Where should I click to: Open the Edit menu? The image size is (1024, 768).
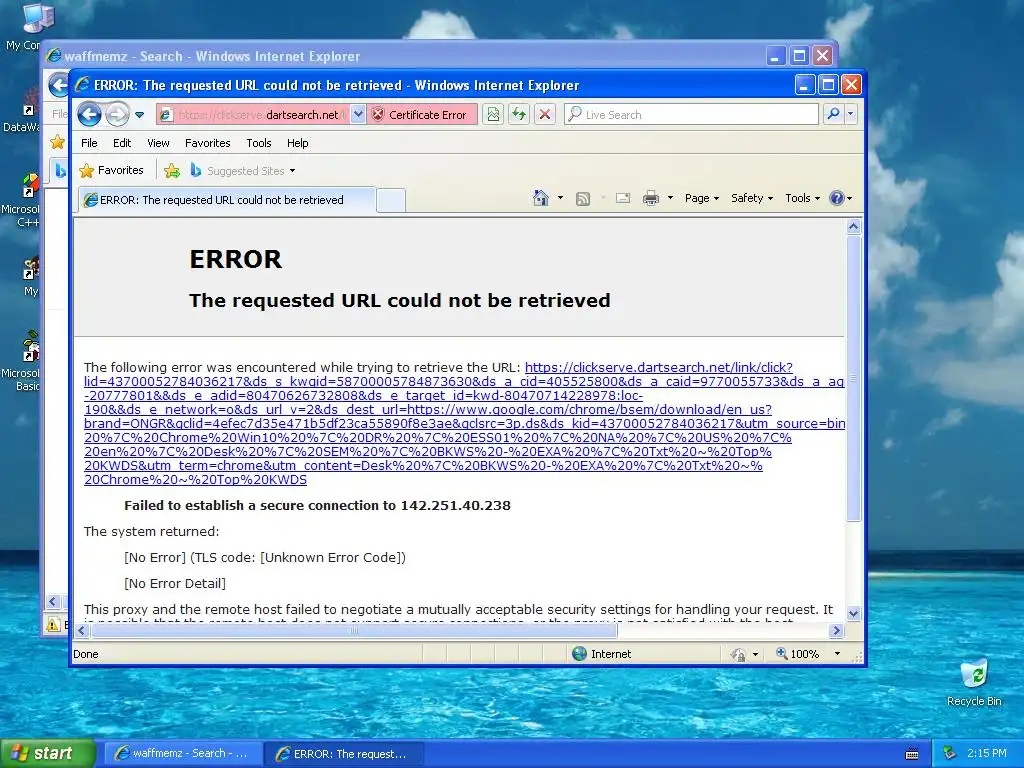(121, 143)
